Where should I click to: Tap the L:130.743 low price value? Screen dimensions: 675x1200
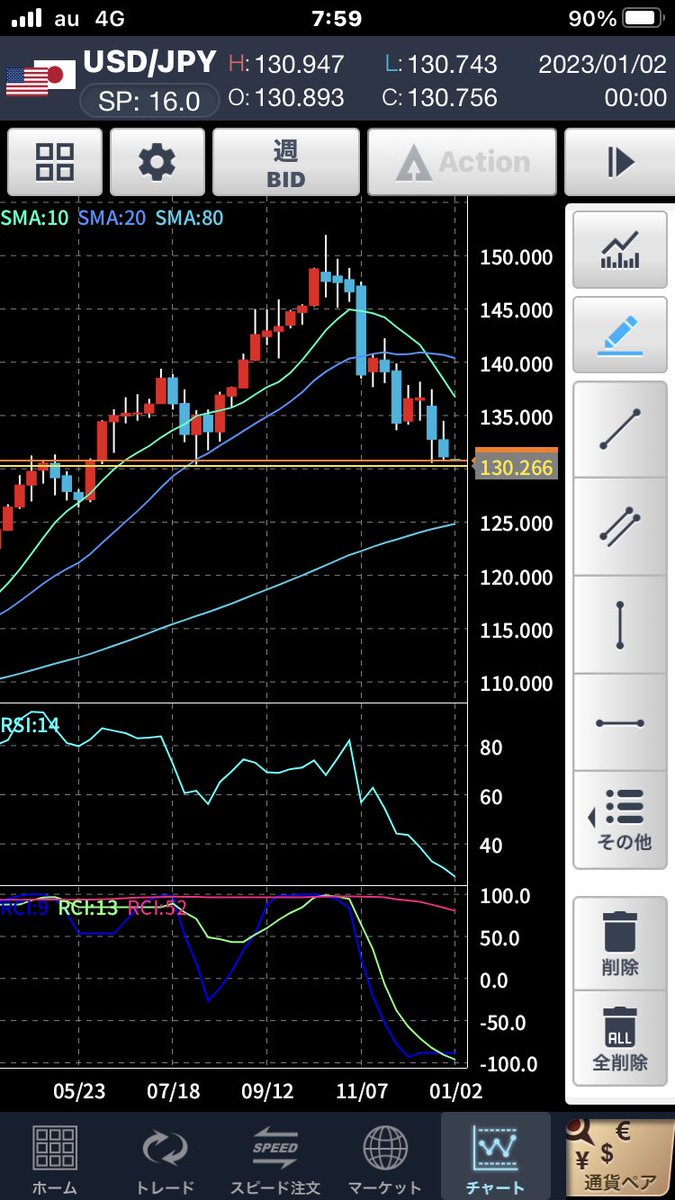440,64
